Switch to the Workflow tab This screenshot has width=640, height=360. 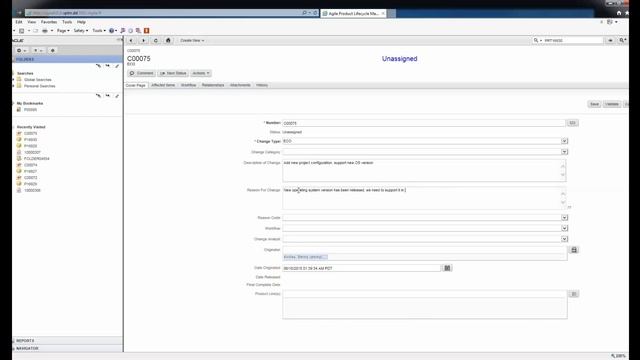pyautogui.click(x=188, y=85)
